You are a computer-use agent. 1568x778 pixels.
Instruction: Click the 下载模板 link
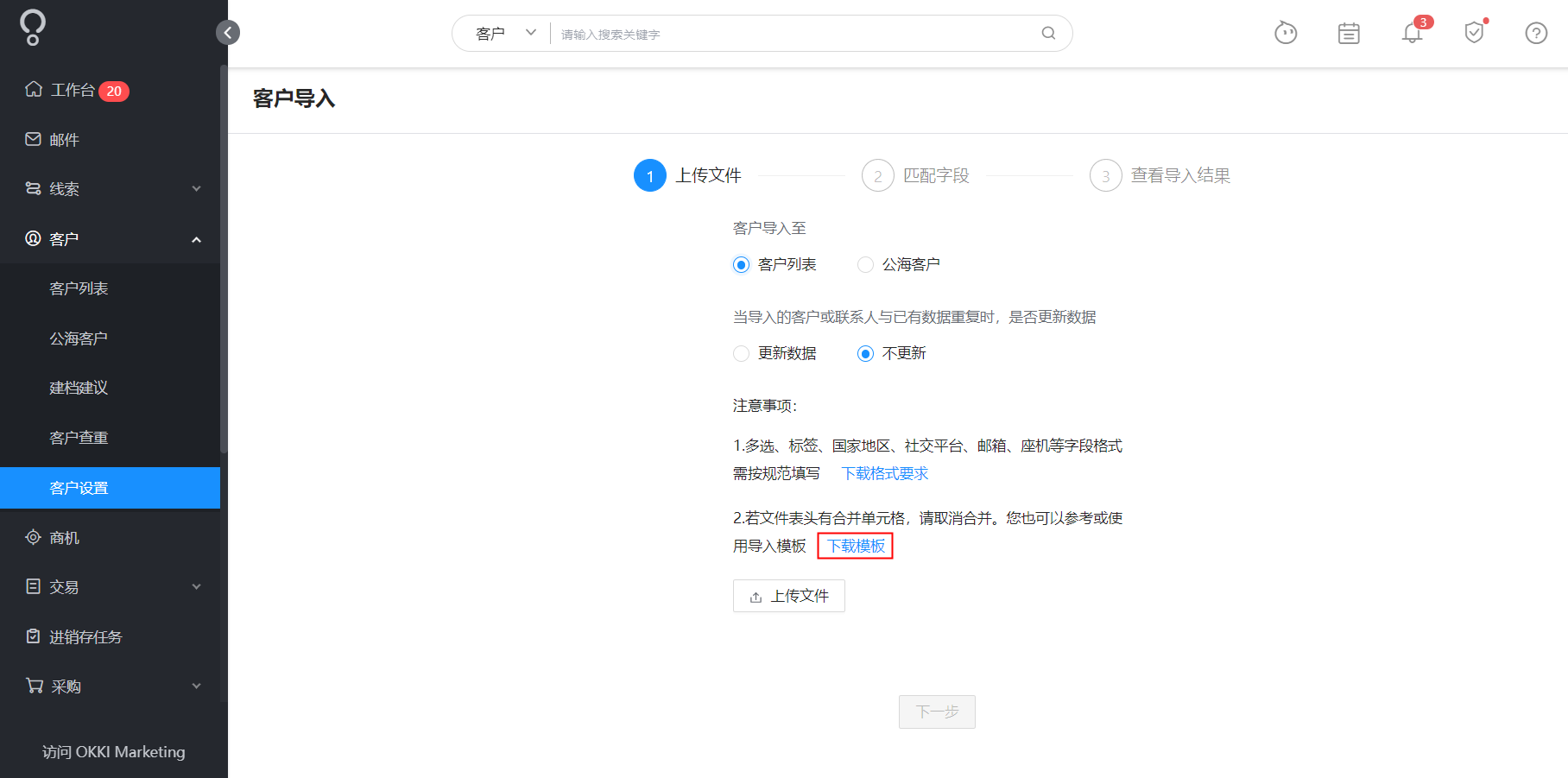click(856, 546)
